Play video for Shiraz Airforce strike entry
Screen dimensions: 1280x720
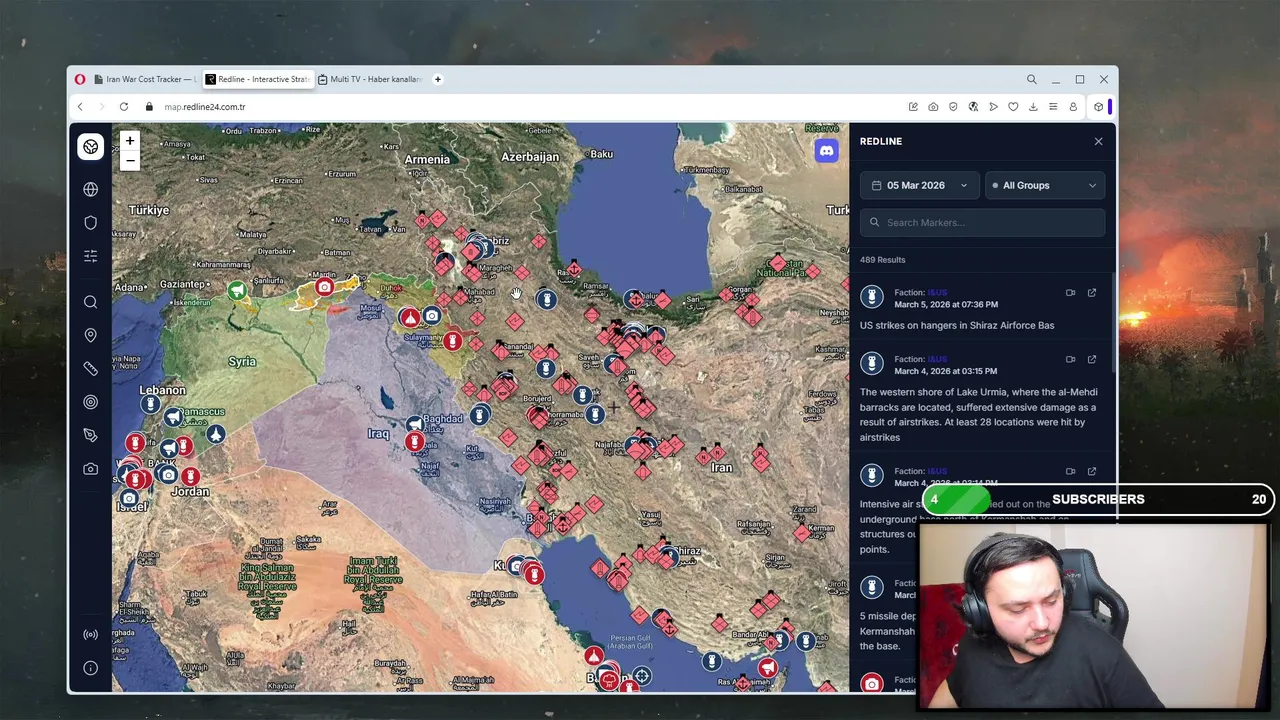1070,293
